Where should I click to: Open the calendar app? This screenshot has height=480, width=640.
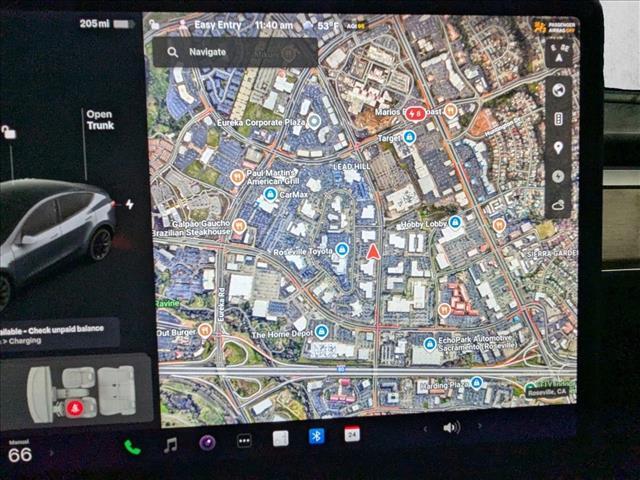[352, 434]
